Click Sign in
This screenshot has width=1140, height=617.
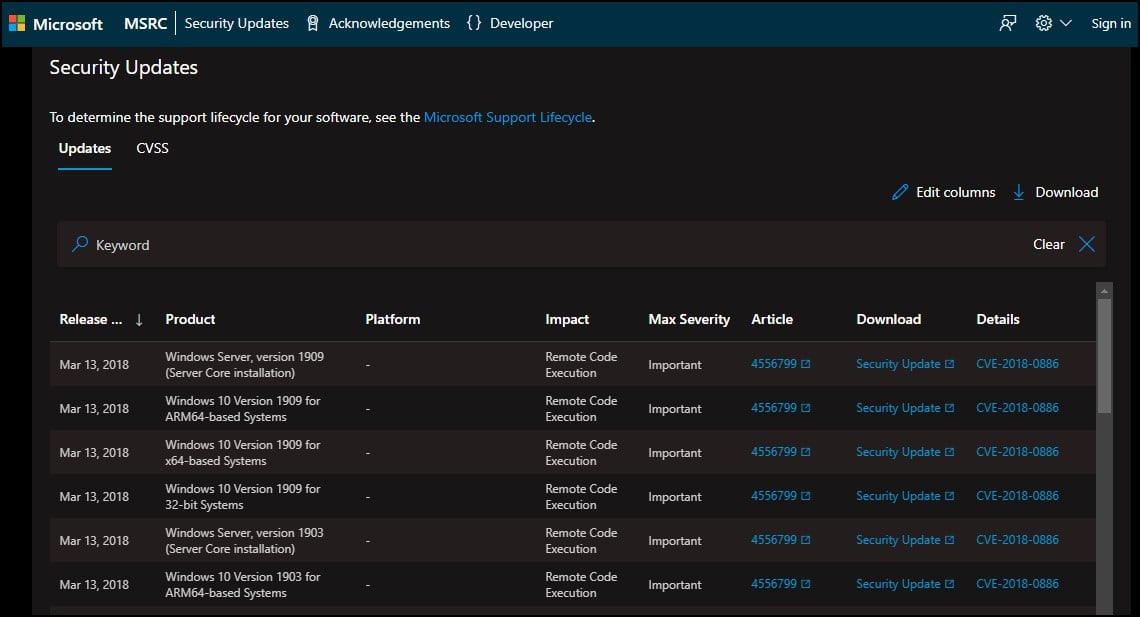pyautogui.click(x=1111, y=23)
